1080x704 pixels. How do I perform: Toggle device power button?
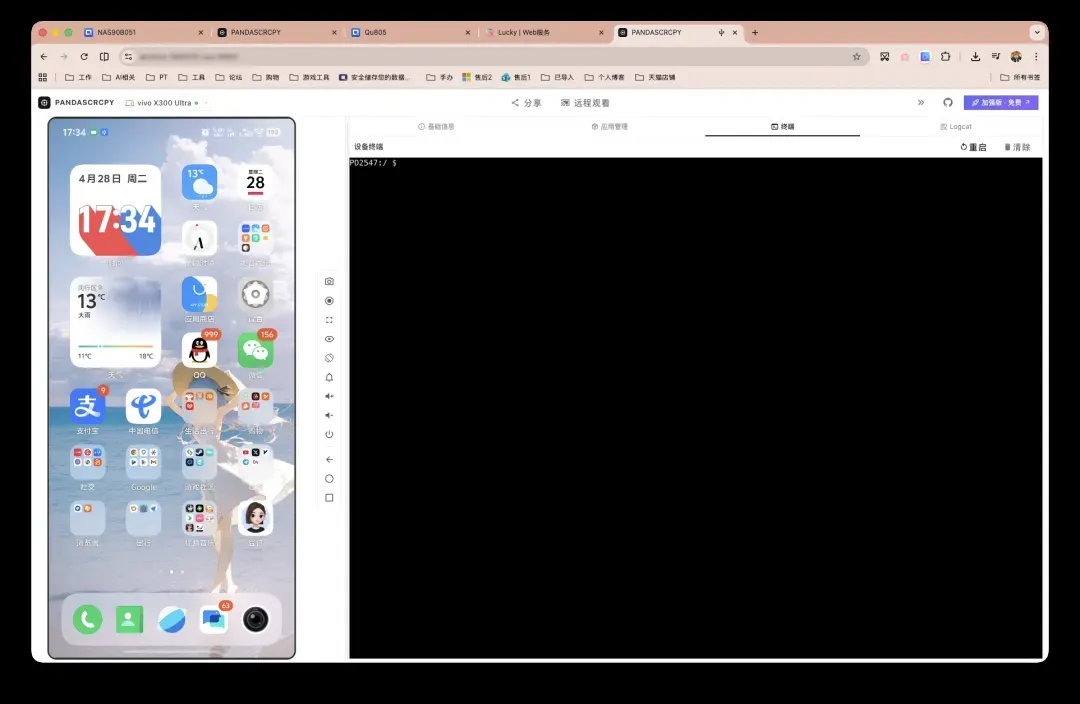point(329,435)
